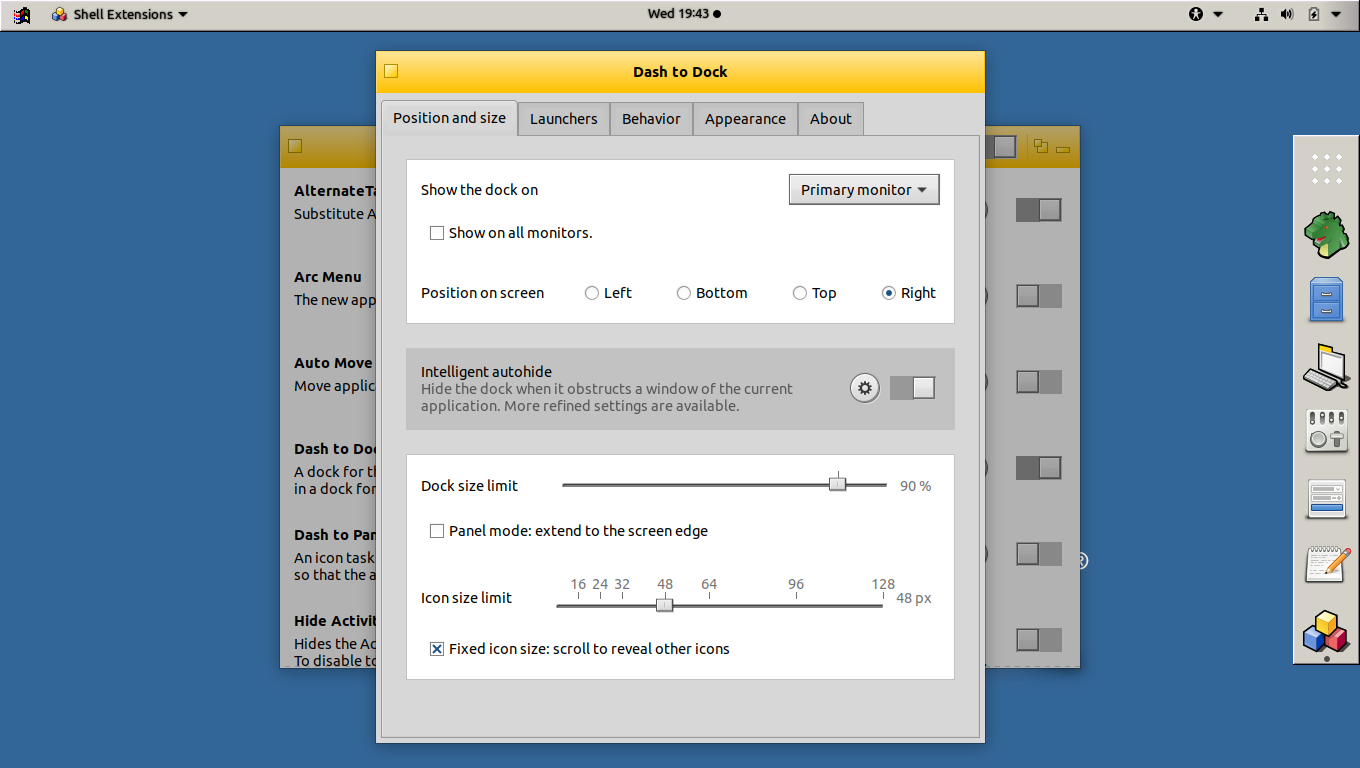Click the Intelligent autohide heading

[x=486, y=372]
